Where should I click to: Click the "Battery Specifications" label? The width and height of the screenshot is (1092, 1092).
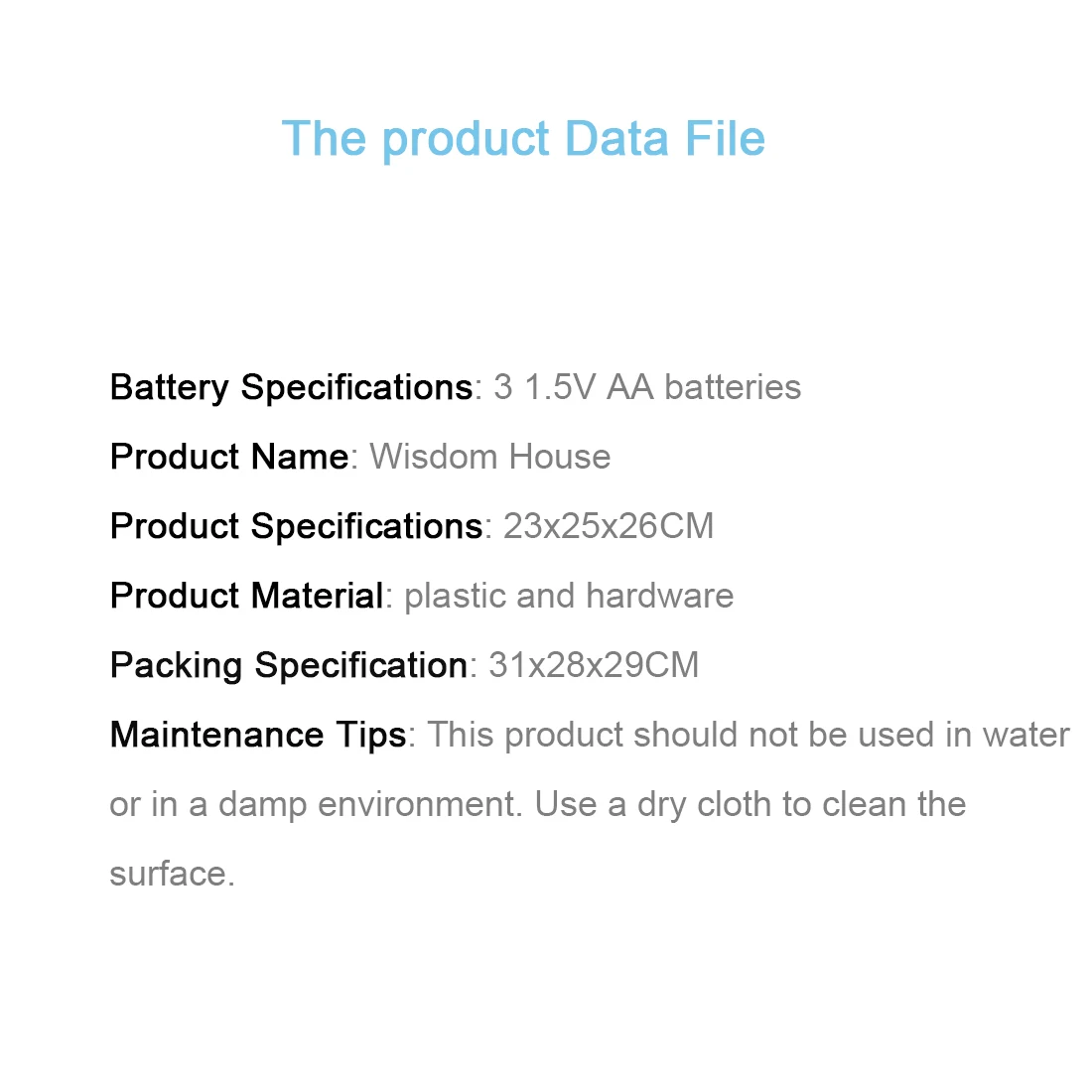click(x=291, y=387)
